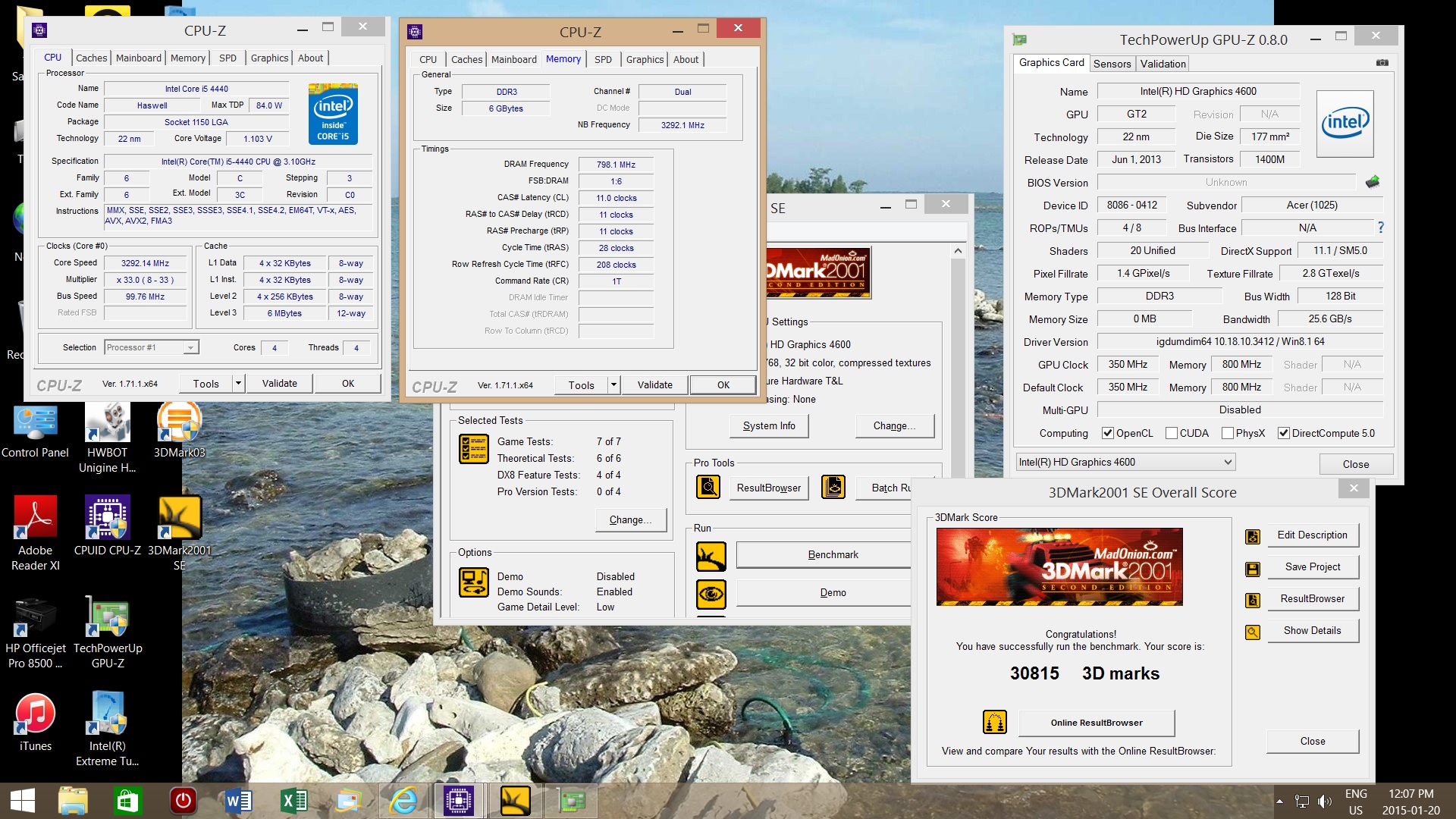Expand the Tools arrow in CPU-Z CPU window
1456x819 pixels.
tap(238, 383)
